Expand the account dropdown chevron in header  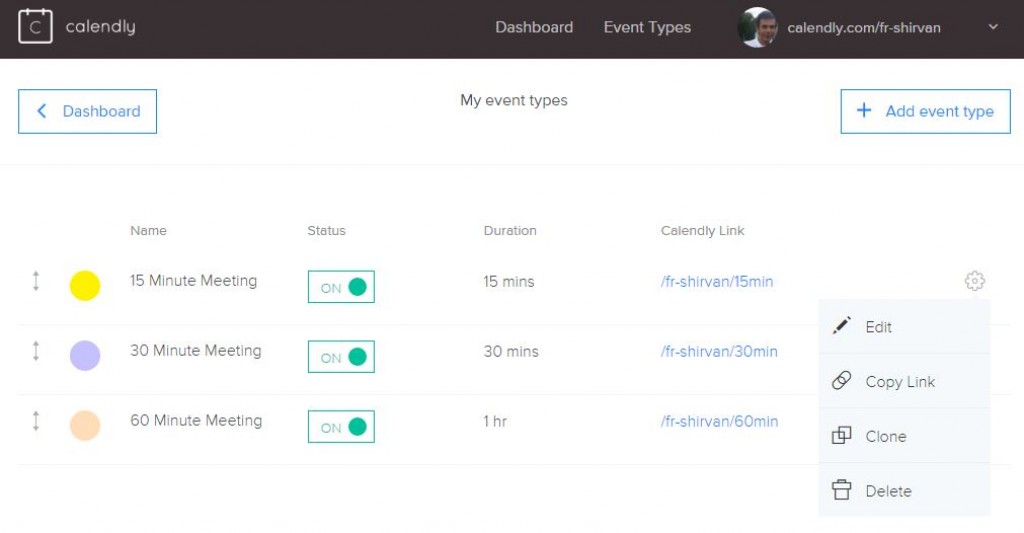coord(993,27)
